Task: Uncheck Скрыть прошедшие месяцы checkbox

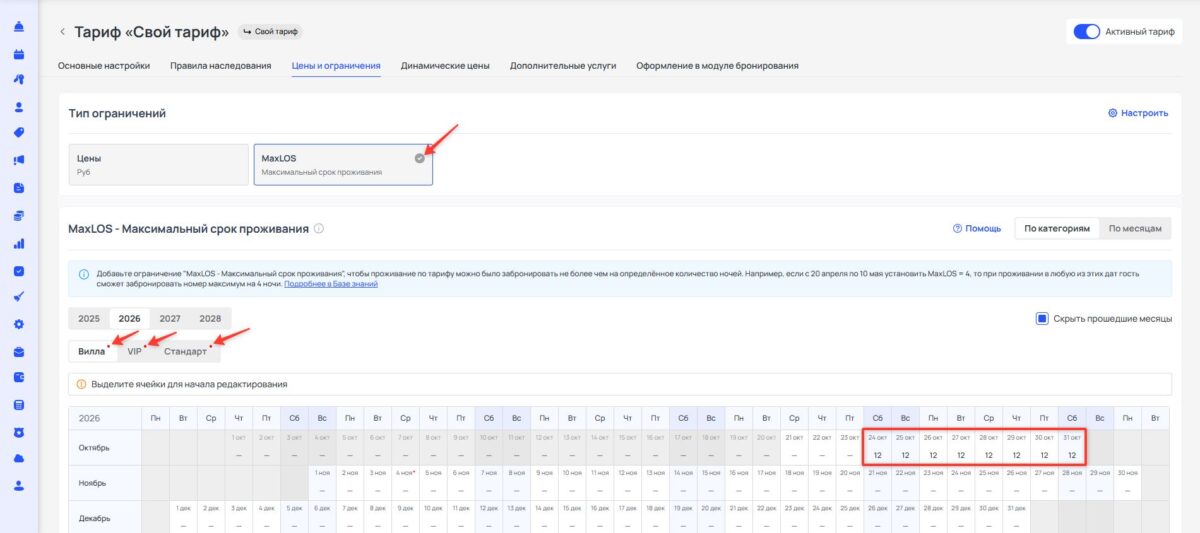Action: click(1041, 319)
